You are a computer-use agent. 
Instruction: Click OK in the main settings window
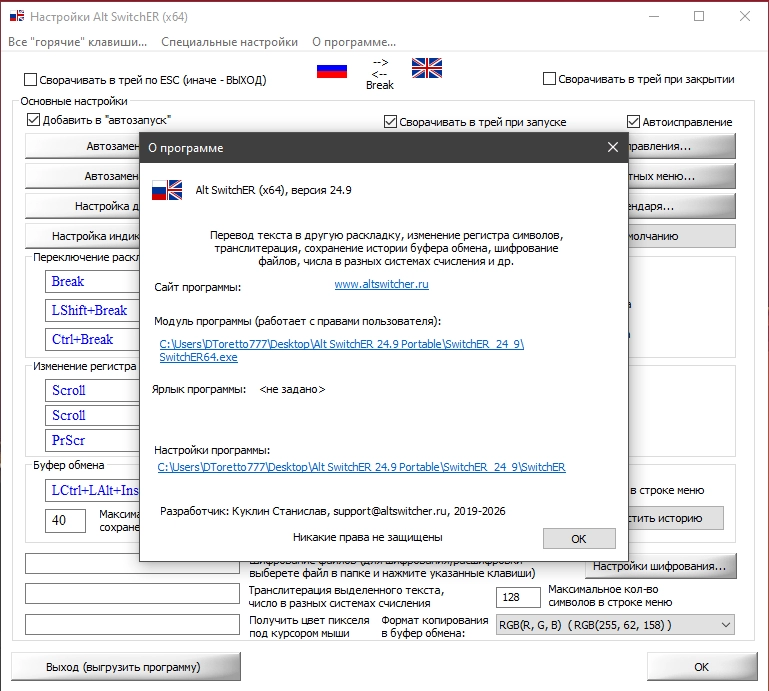click(701, 666)
